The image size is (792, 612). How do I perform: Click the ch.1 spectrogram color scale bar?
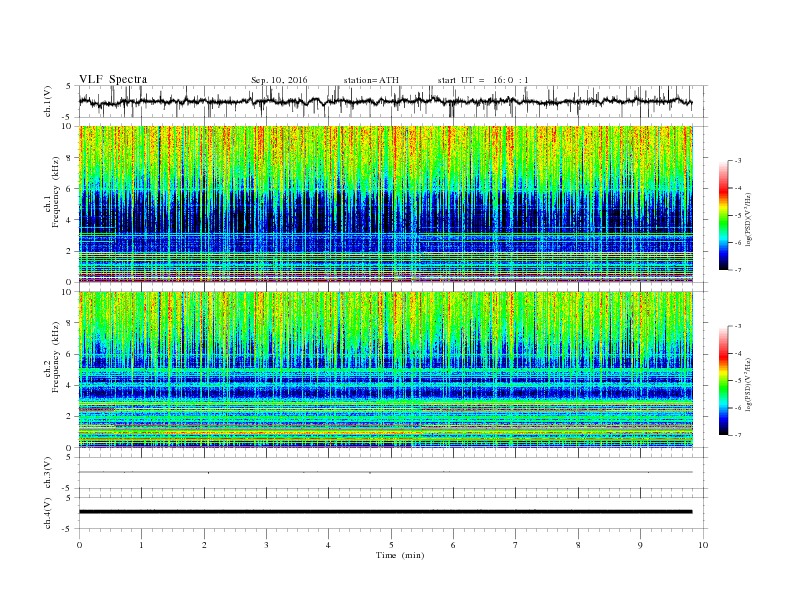[x=724, y=215]
